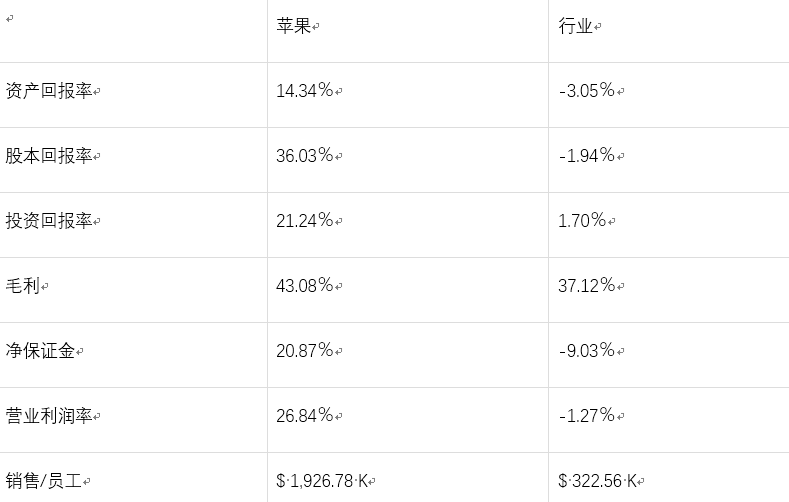Select the 投资回报率 row label
The height and width of the screenshot is (502, 789).
pos(49,221)
